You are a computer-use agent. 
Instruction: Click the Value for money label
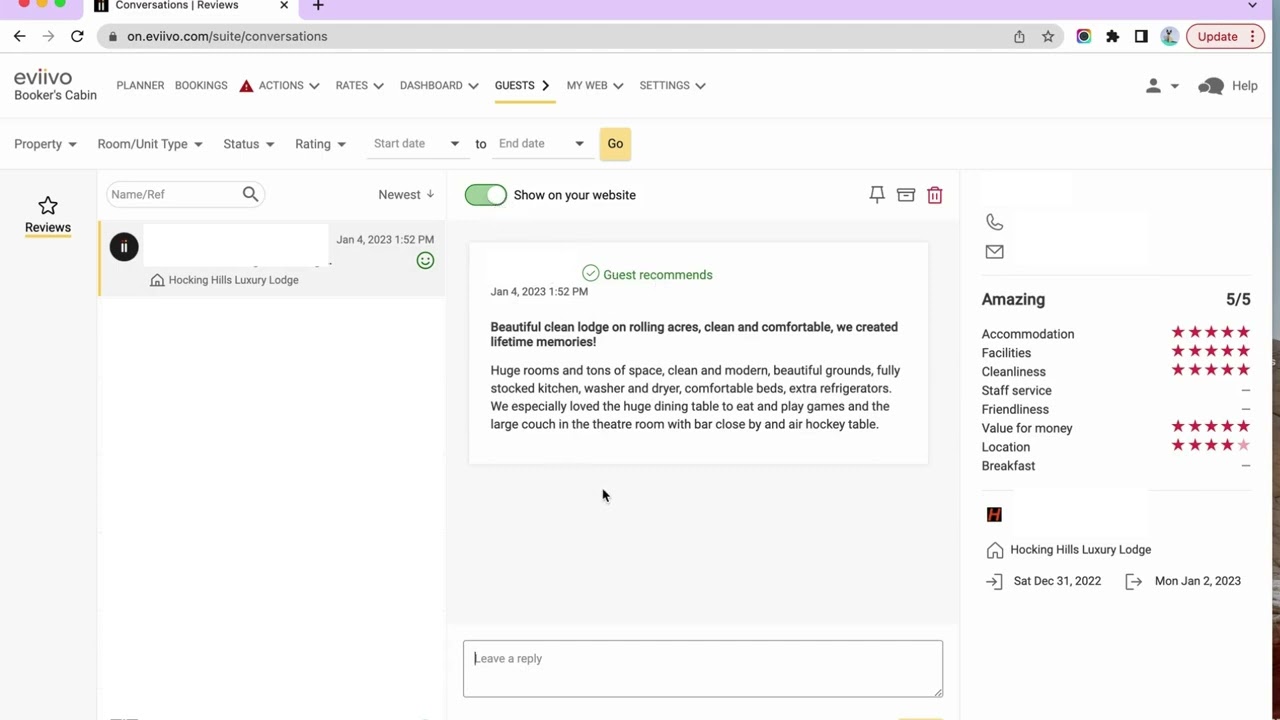pos(1027,428)
